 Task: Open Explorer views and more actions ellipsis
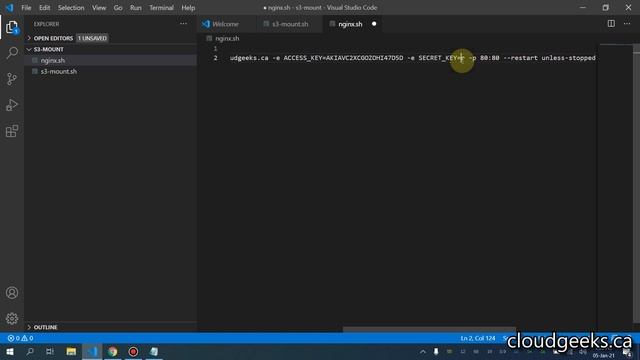(x=183, y=24)
